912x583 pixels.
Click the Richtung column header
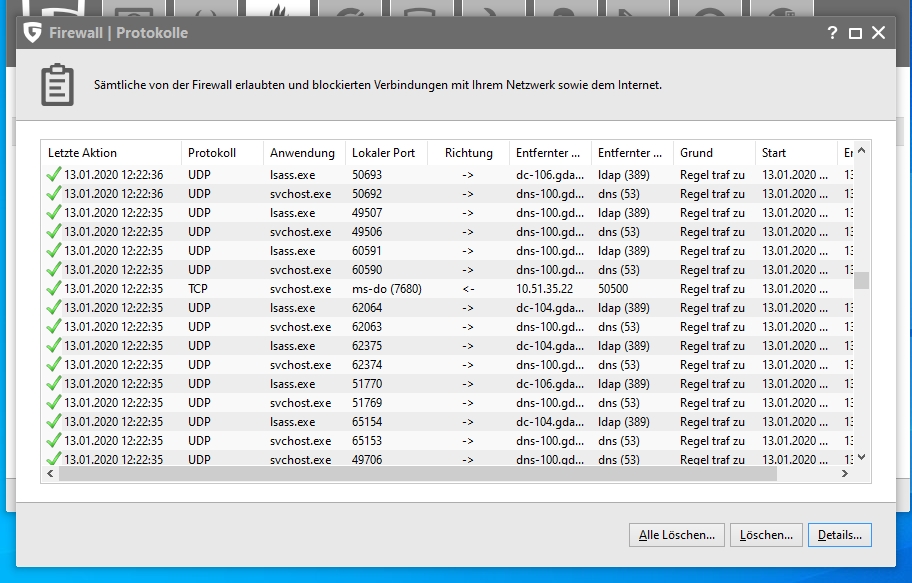468,153
